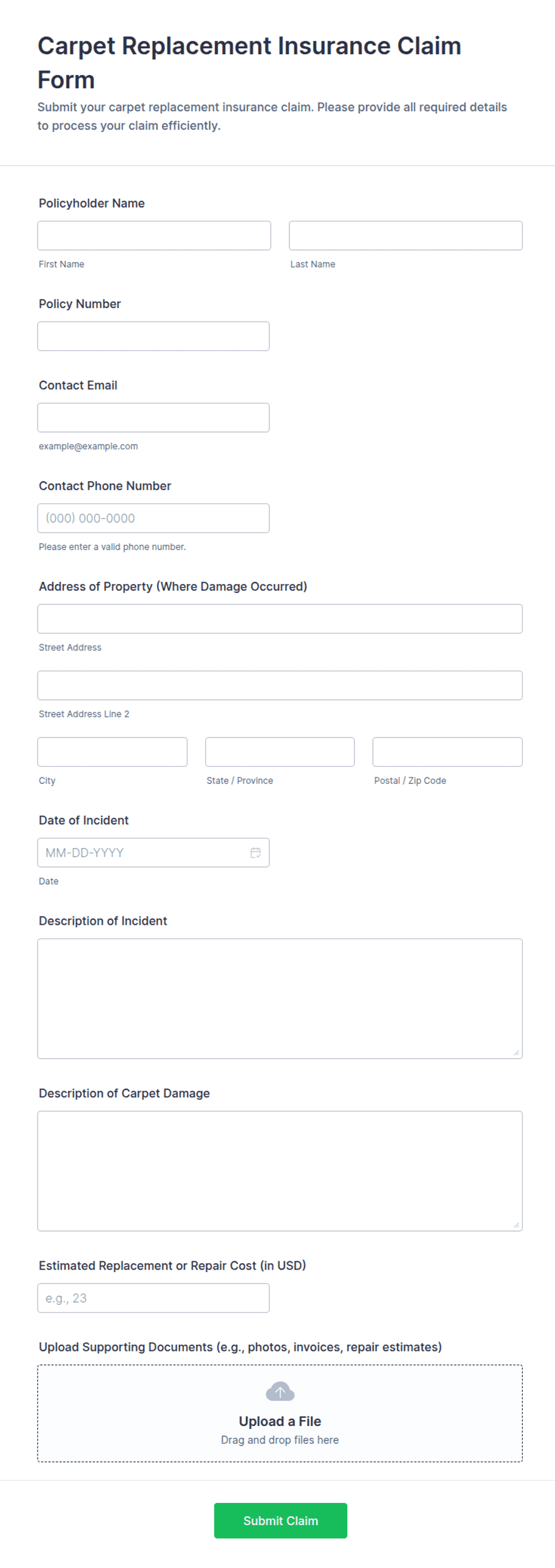Image resolution: width=555 pixels, height=1568 pixels.
Task: Click the resize handle of Description of Incident
Action: coord(516,1052)
